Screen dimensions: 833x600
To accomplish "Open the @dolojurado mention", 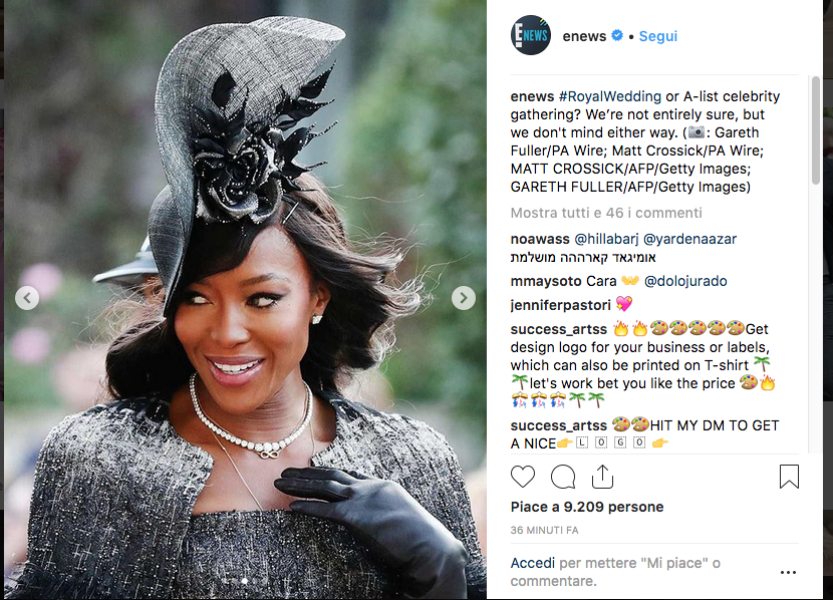I will (x=685, y=281).
